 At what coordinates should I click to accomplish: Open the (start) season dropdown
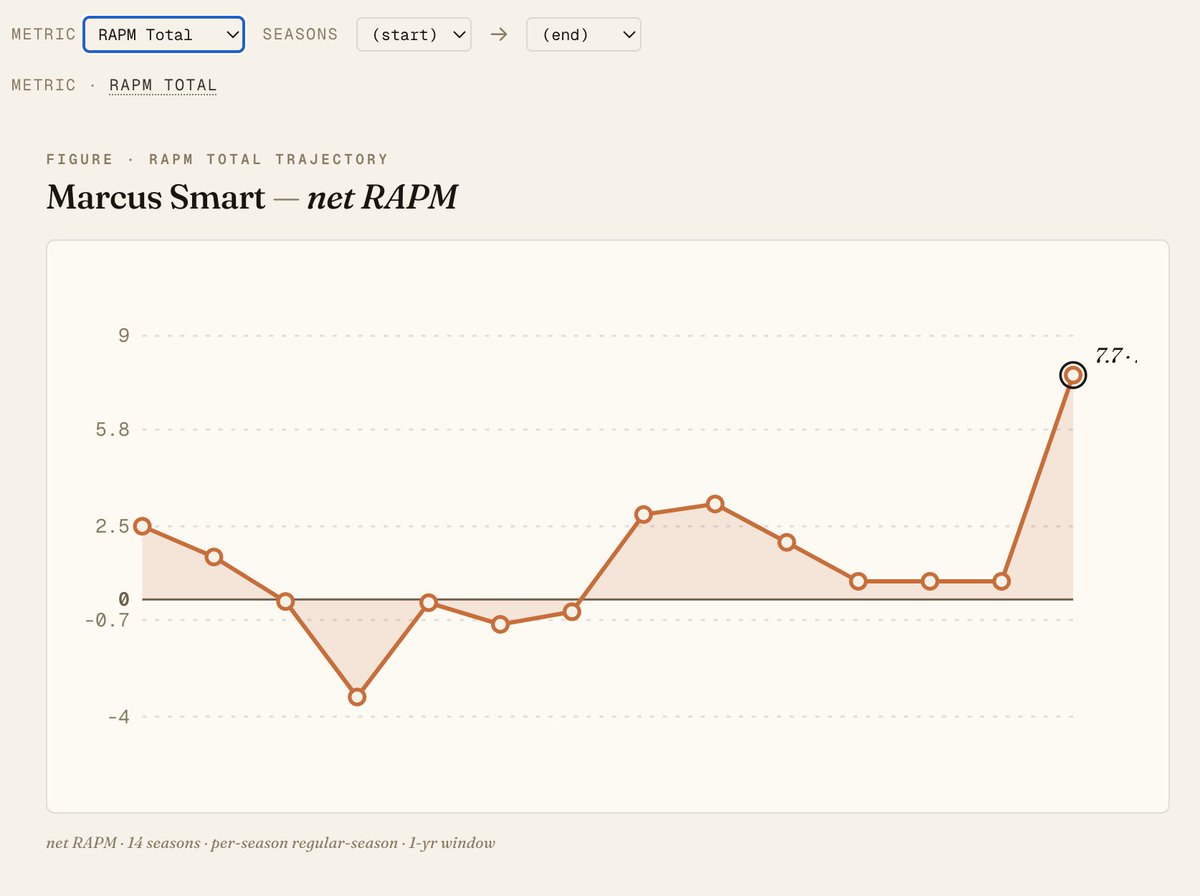point(414,34)
